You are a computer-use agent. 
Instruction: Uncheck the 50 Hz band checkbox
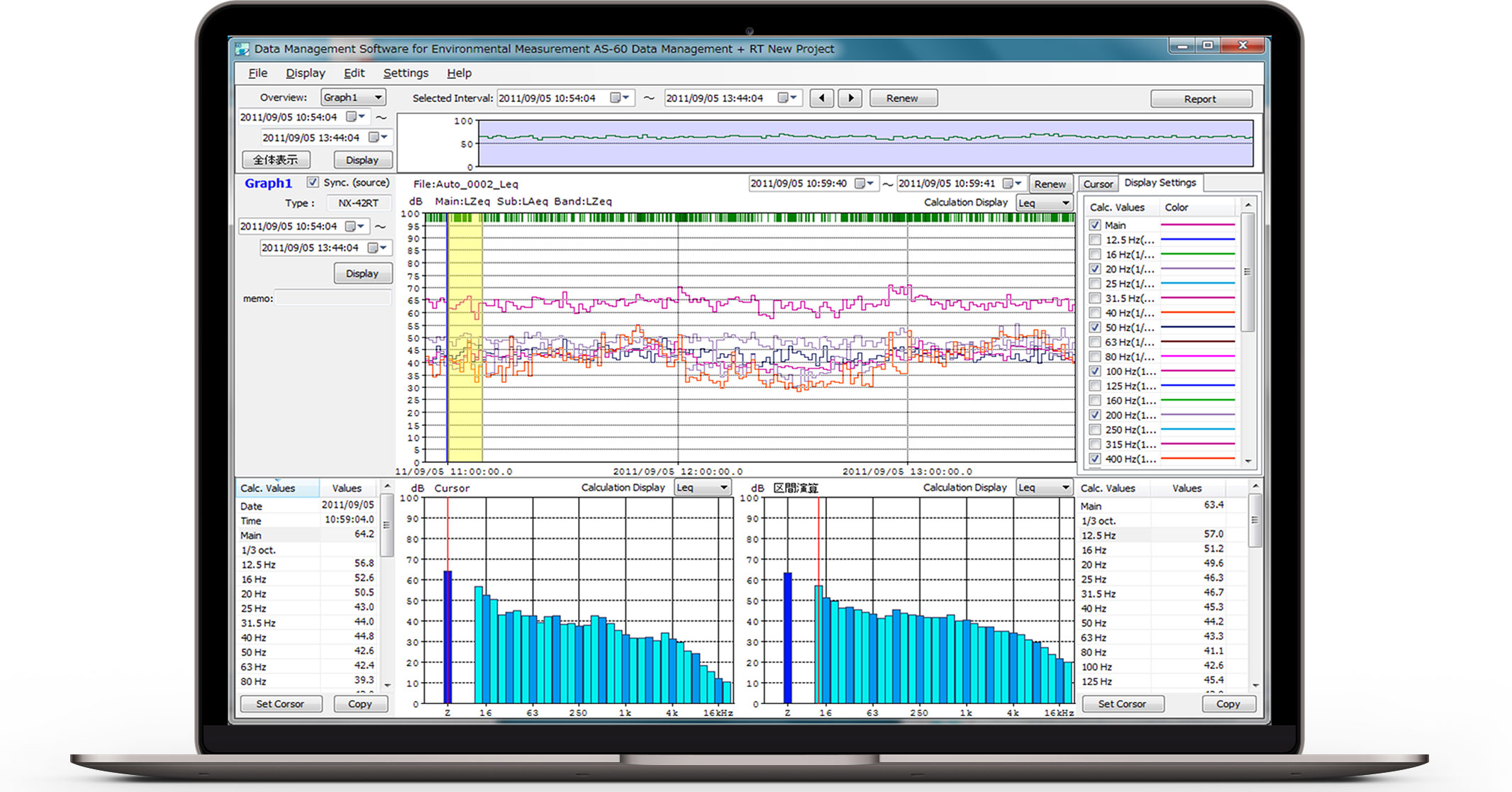point(1095,328)
